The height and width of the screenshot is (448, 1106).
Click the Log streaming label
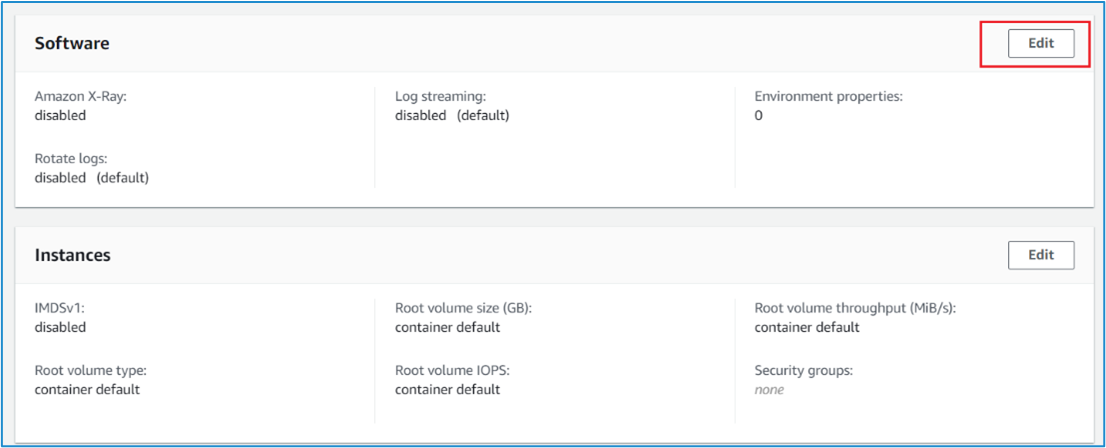point(440,97)
